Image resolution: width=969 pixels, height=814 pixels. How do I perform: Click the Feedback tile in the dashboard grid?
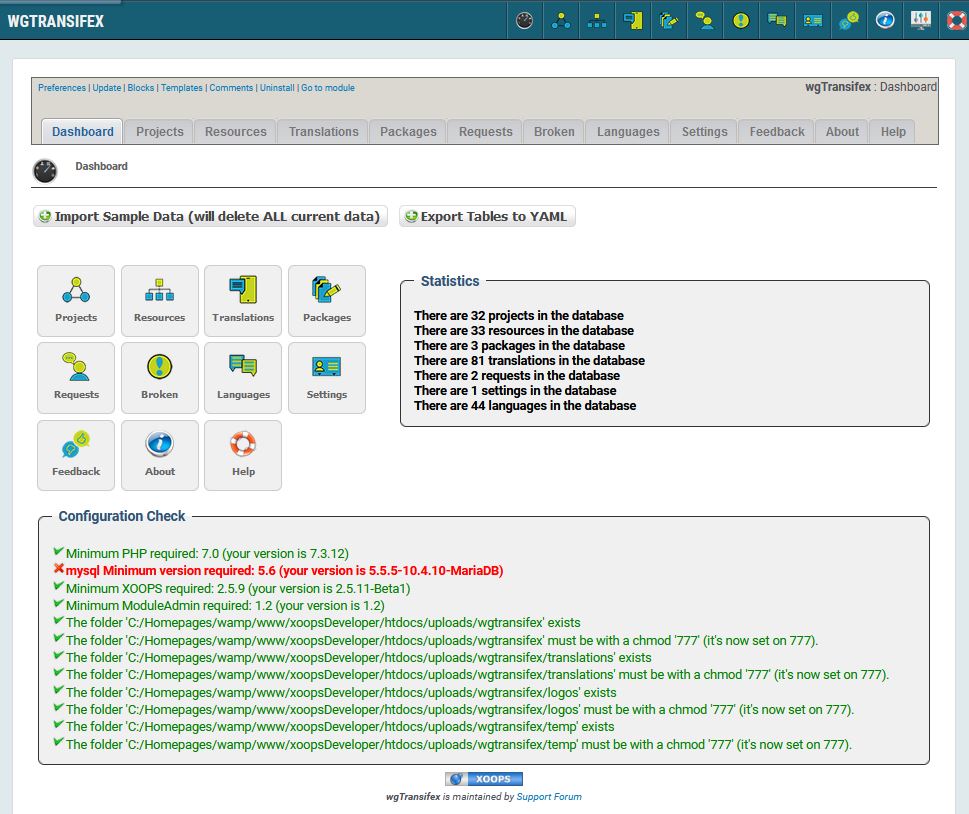coord(76,455)
